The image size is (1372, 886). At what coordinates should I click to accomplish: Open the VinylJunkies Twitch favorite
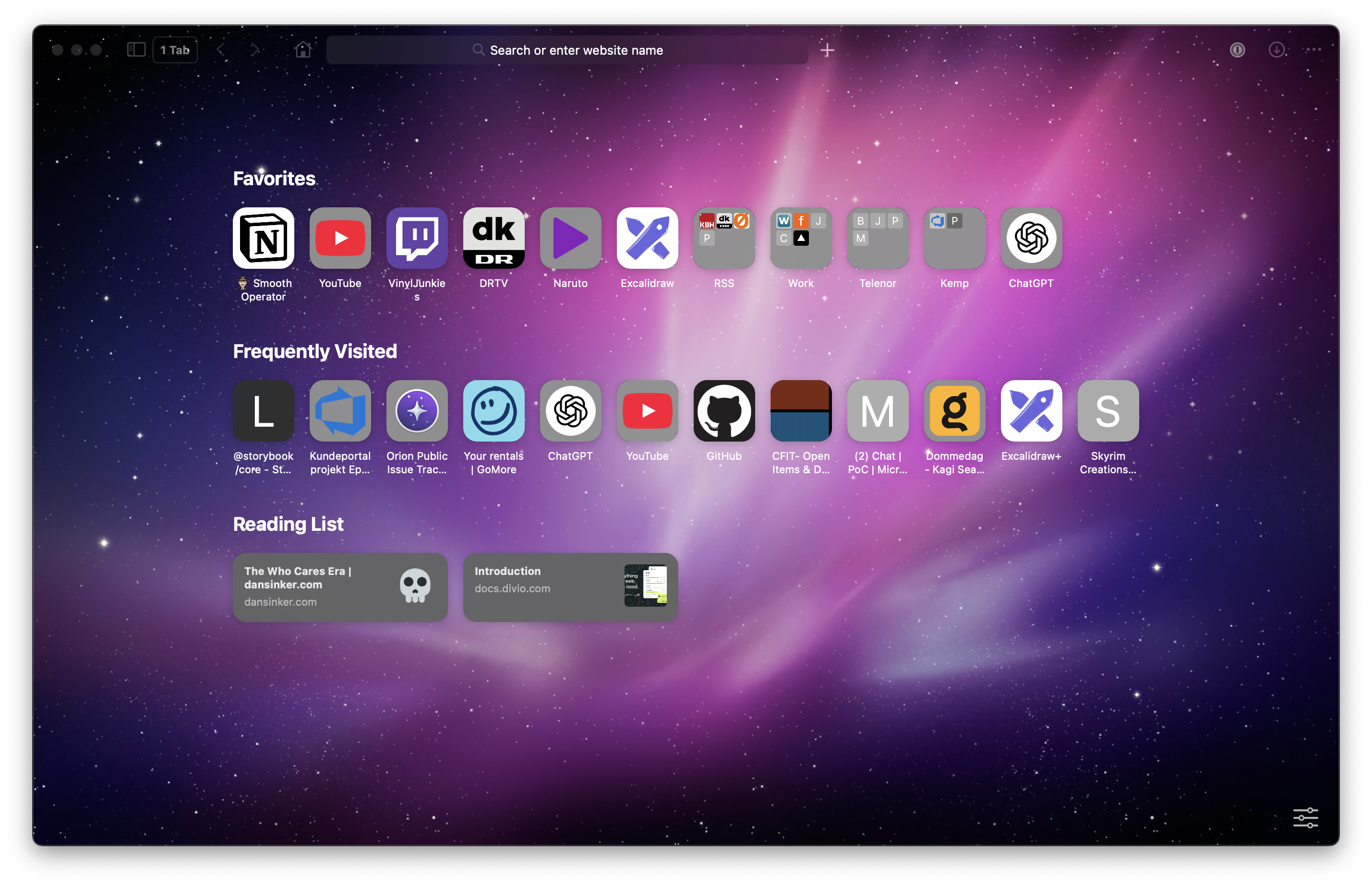[x=417, y=238]
